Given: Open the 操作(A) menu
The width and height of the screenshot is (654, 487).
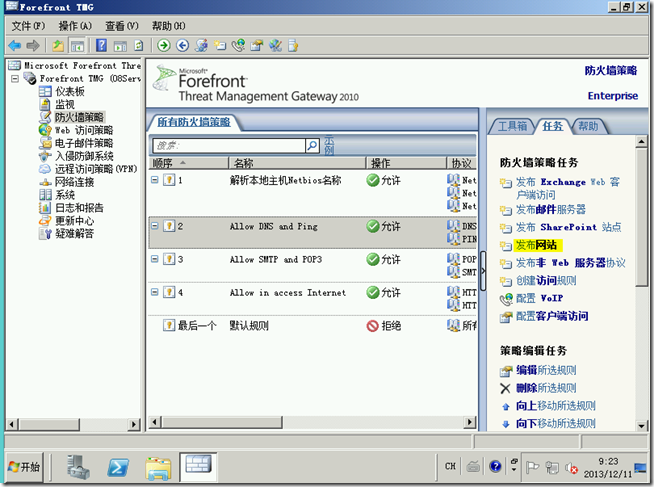Looking at the screenshot, I should pos(75,26).
